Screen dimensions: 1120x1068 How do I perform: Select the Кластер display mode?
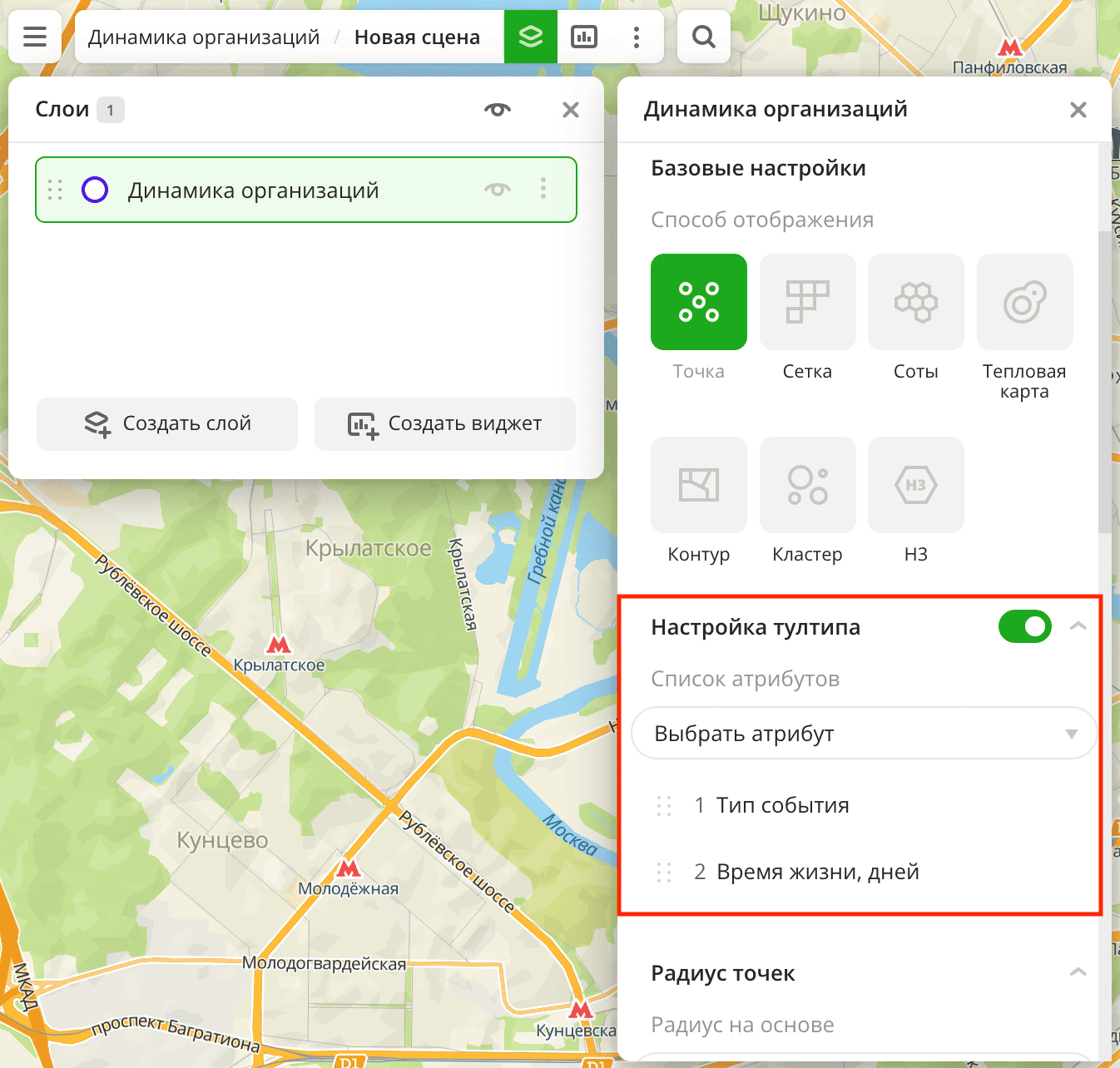point(807,485)
